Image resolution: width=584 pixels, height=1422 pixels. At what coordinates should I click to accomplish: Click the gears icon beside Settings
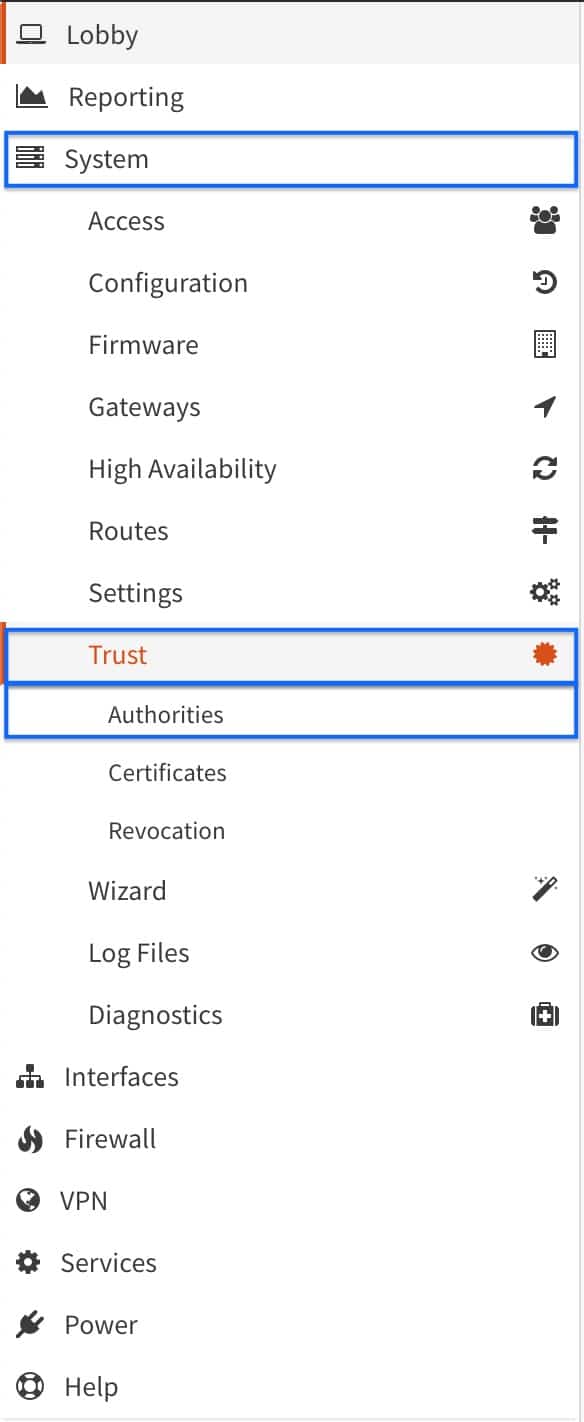[x=544, y=593]
